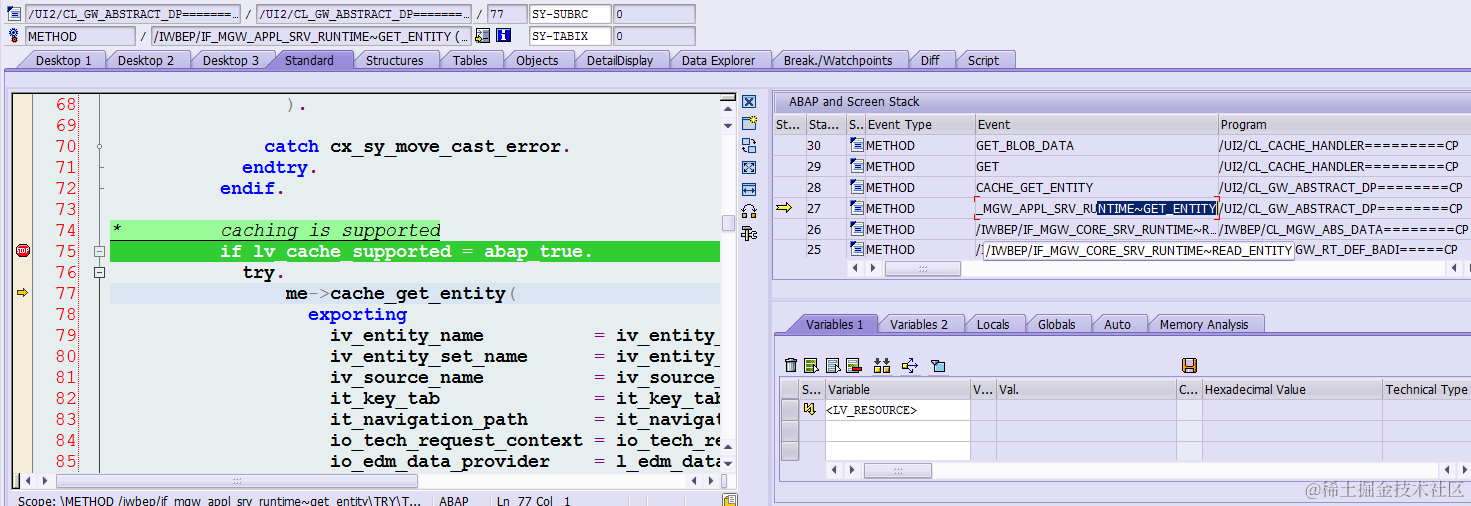1471x506 pixels.
Task: Open the Desktop 1 tab
Action: pos(63,60)
